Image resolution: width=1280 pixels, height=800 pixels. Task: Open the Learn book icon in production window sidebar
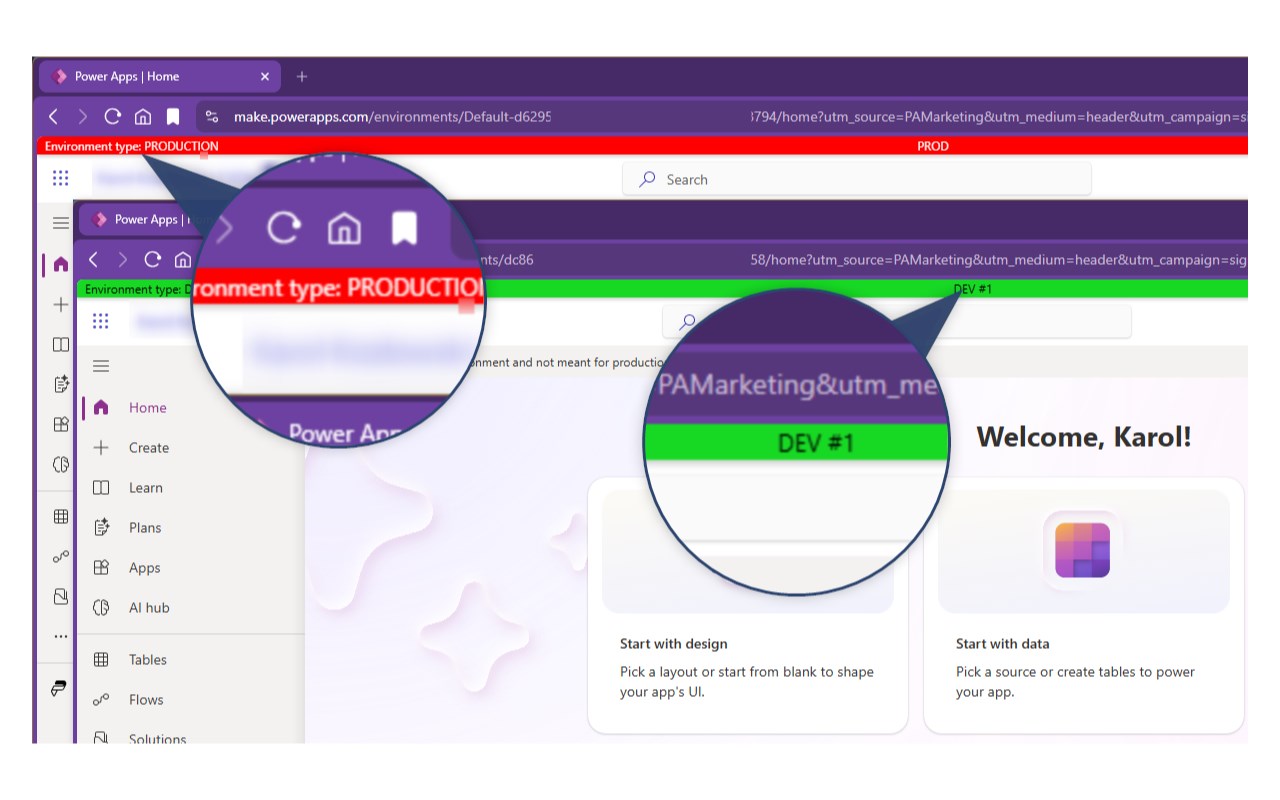point(61,345)
